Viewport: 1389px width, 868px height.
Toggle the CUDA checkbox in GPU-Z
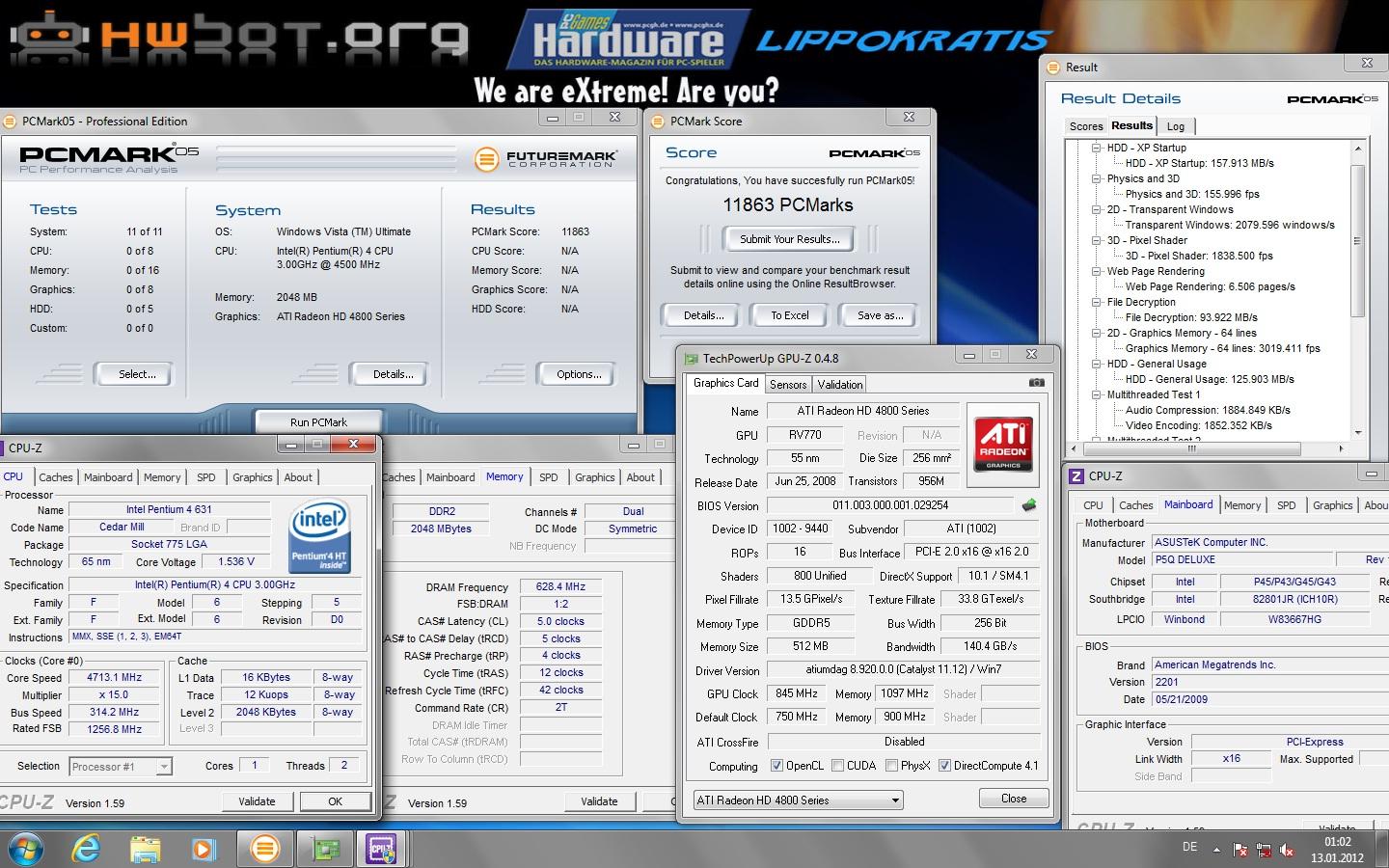(x=837, y=766)
